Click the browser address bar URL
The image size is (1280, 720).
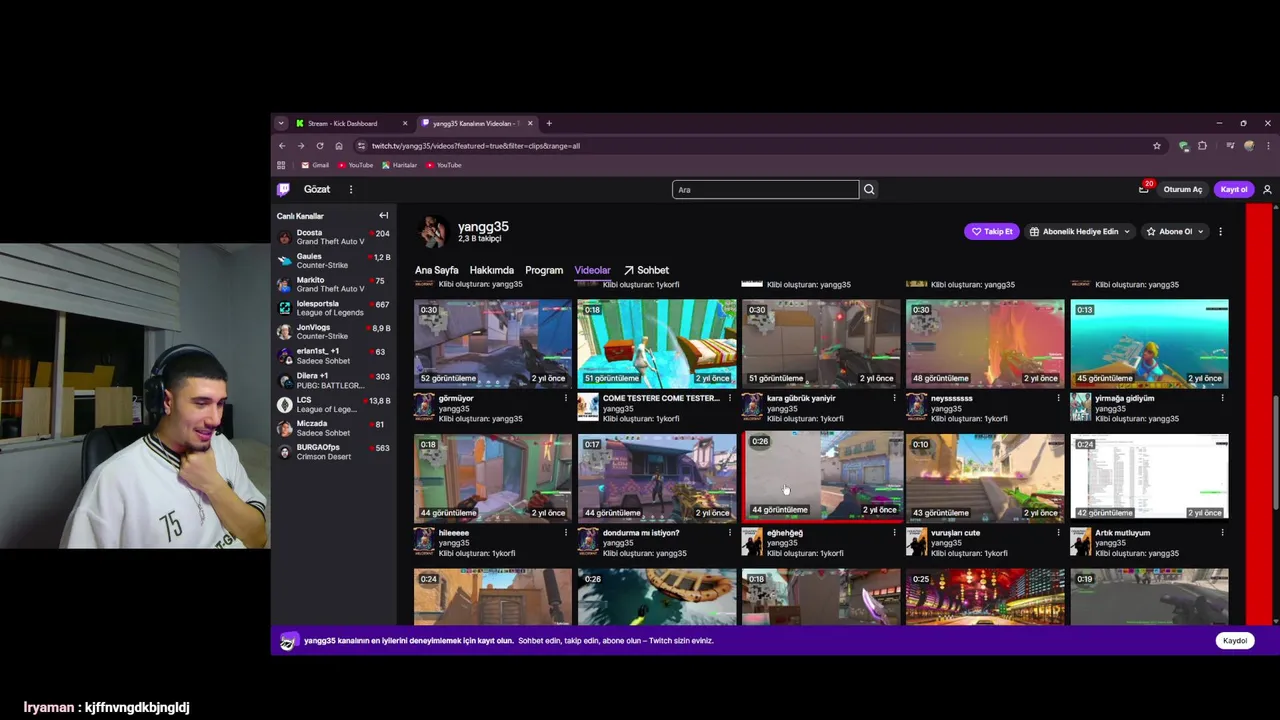click(476, 146)
